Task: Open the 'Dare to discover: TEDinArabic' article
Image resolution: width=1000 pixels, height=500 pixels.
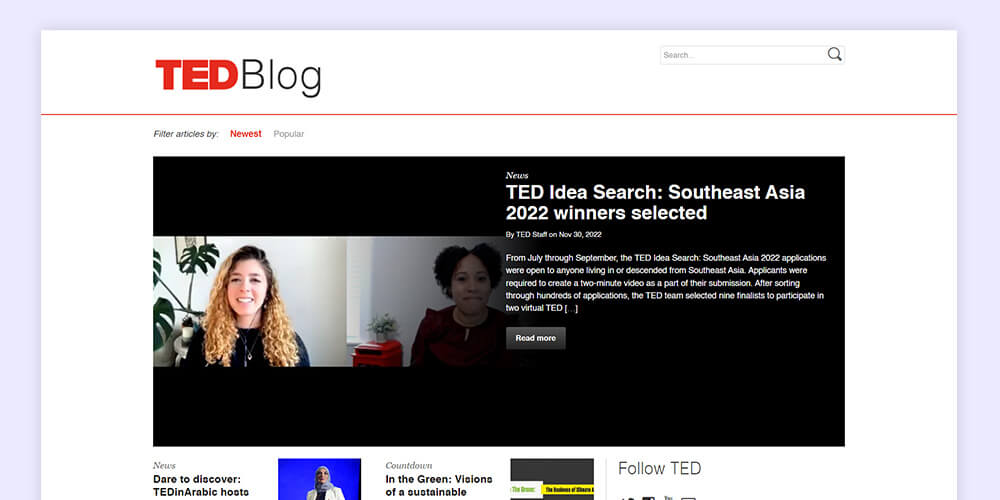Action: 201,485
